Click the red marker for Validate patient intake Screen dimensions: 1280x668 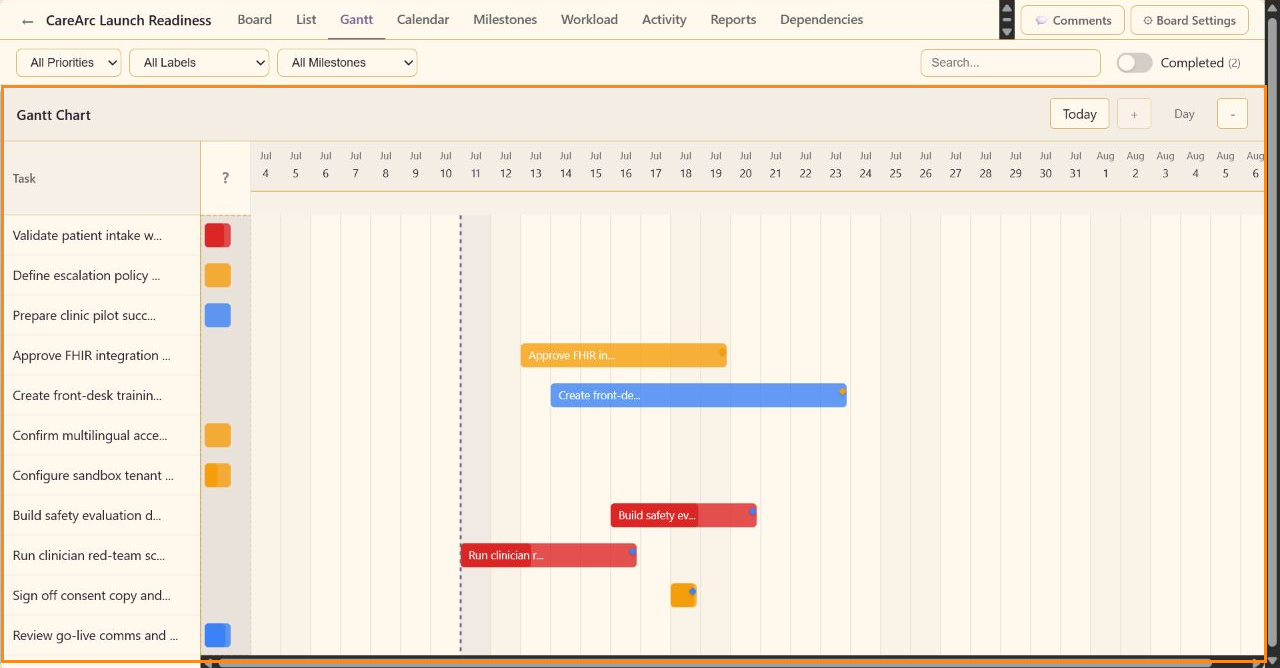tap(218, 235)
